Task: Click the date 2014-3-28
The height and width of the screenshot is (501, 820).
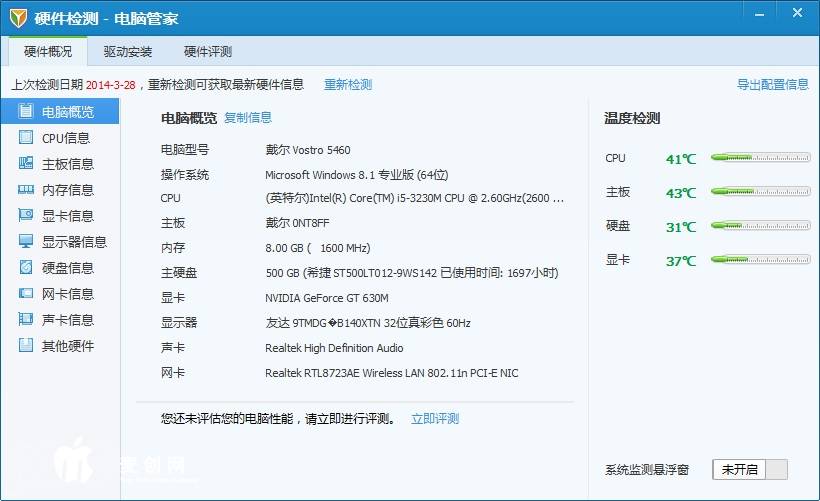Action: 110,85
